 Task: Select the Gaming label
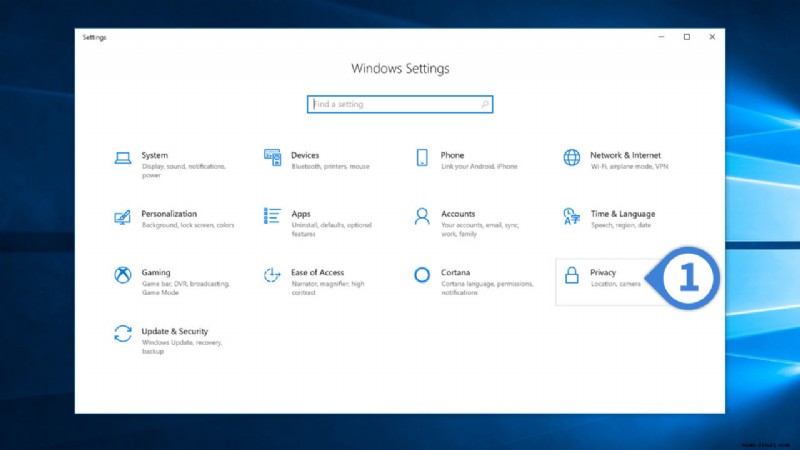(156, 272)
